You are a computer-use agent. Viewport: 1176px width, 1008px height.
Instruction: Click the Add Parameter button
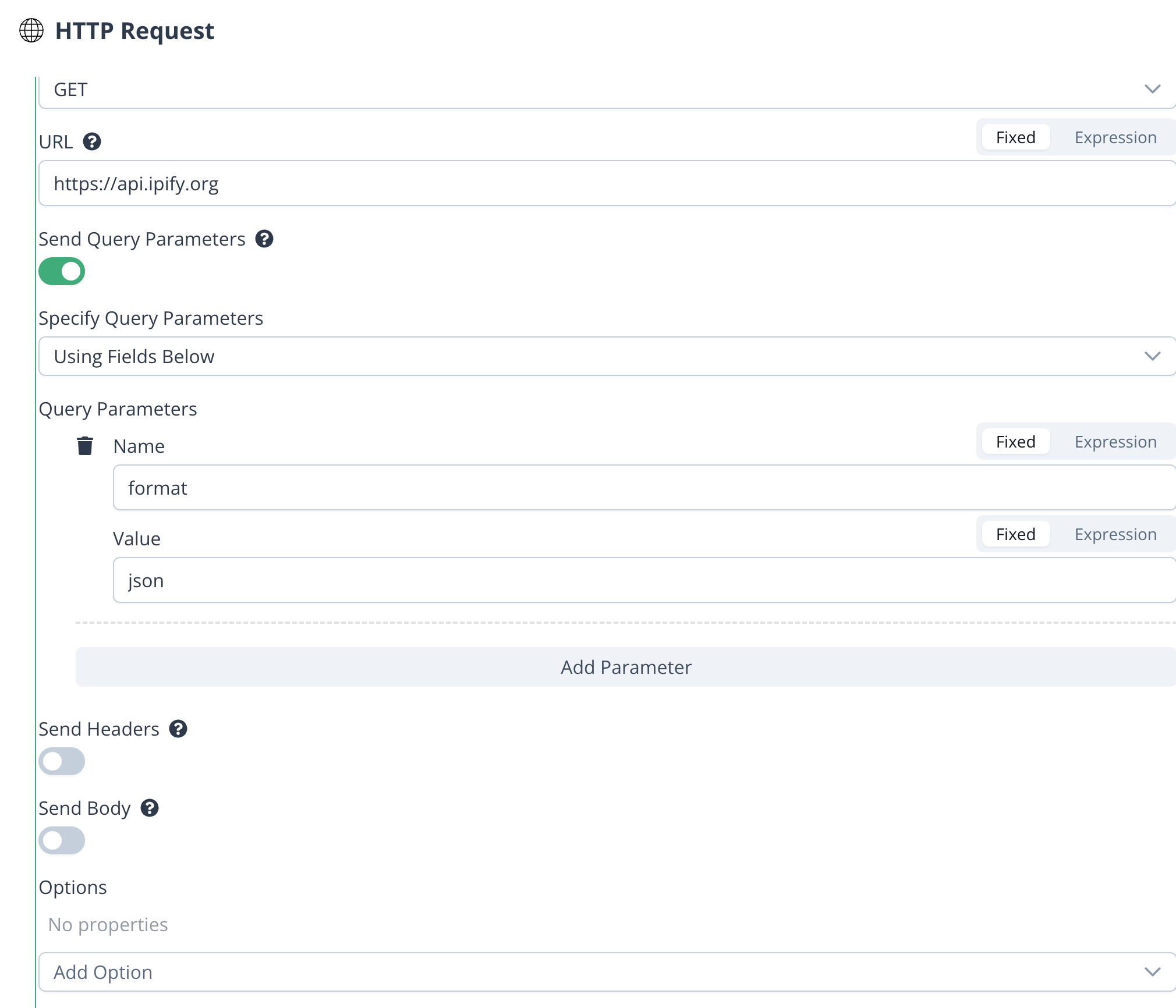(x=625, y=667)
